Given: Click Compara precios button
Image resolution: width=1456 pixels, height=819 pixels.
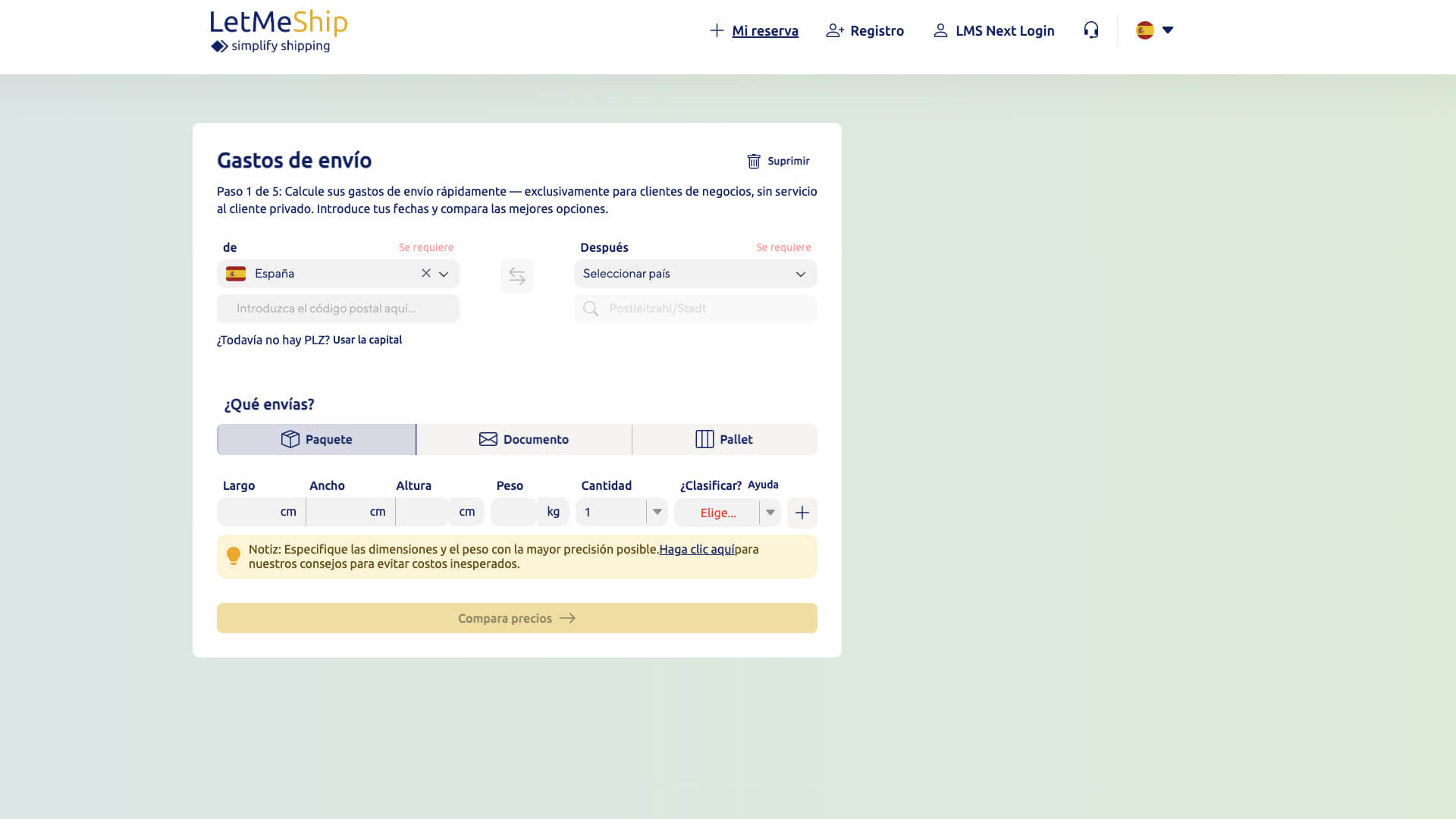Looking at the screenshot, I should (517, 618).
